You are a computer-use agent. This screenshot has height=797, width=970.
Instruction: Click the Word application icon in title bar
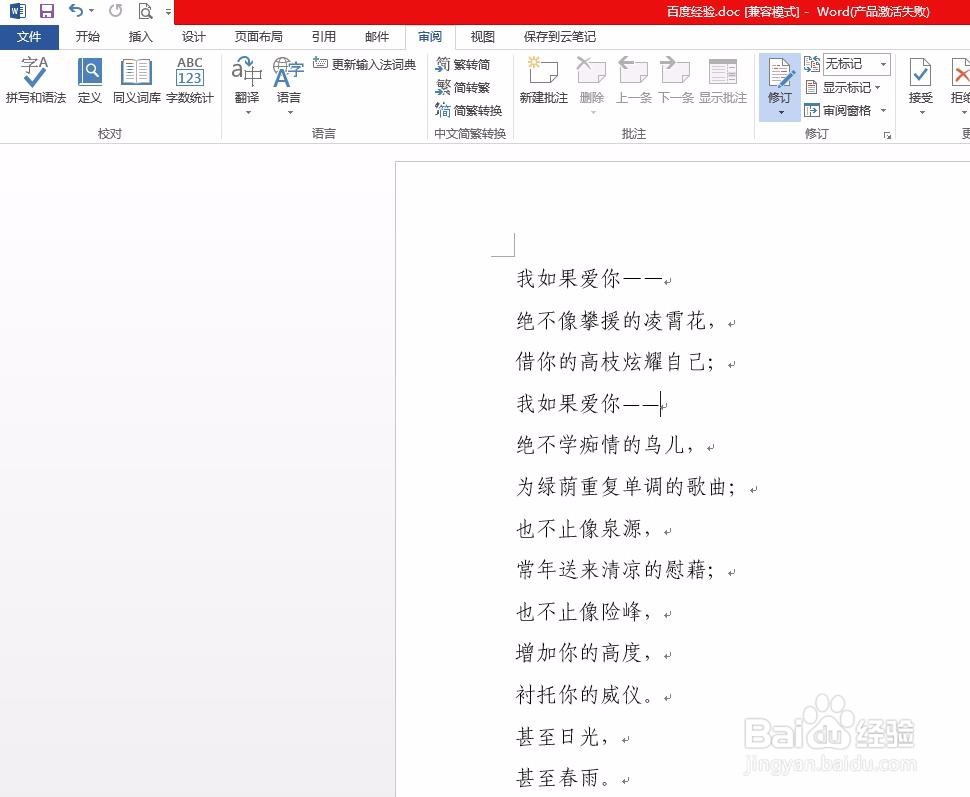coord(18,11)
